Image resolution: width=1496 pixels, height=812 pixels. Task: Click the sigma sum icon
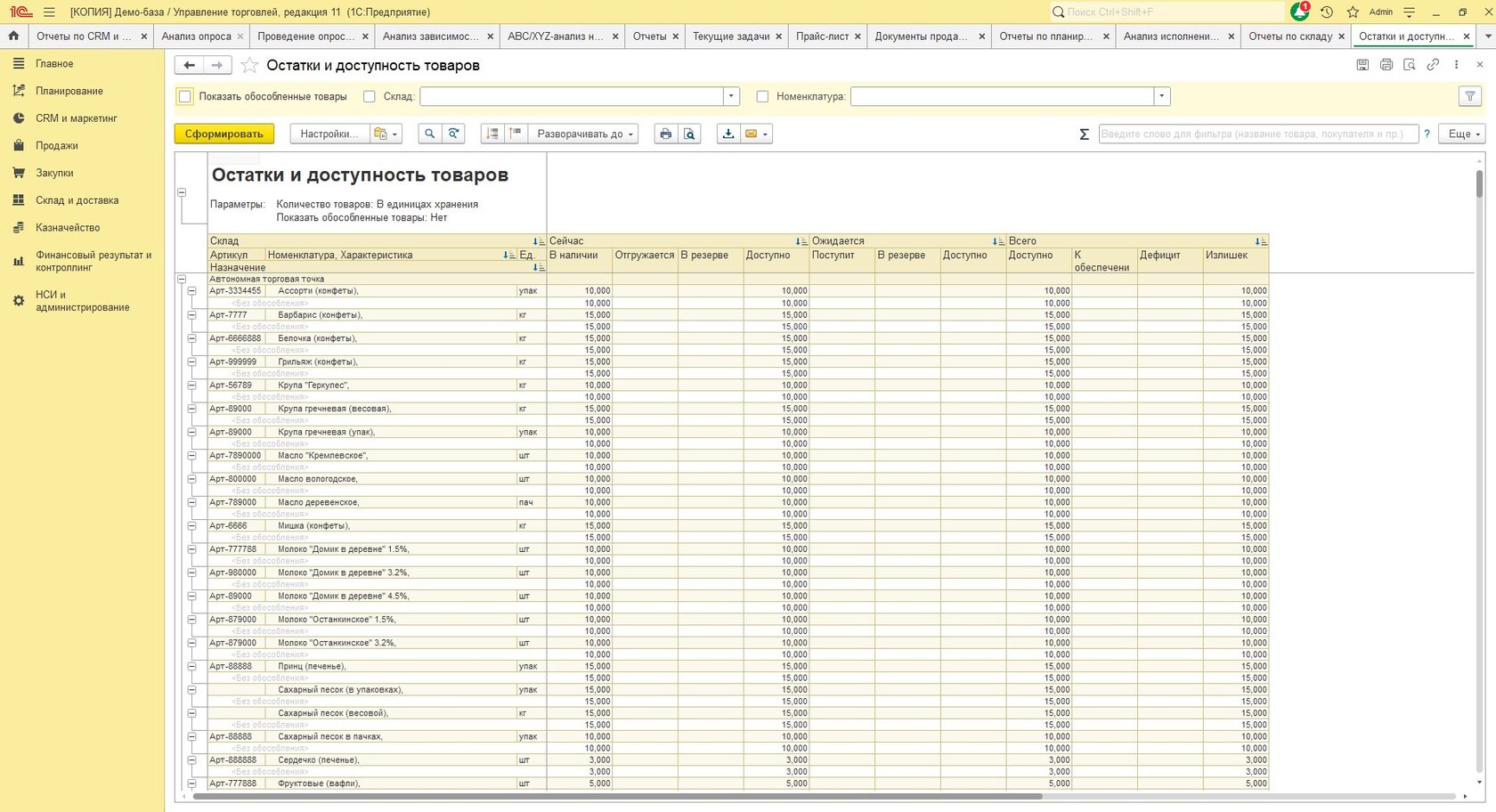tap(1084, 134)
